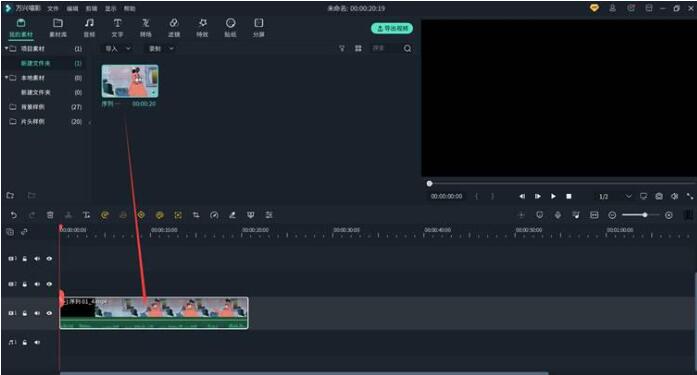
Task: Open the 转场 transitions tab
Action: pos(145,28)
